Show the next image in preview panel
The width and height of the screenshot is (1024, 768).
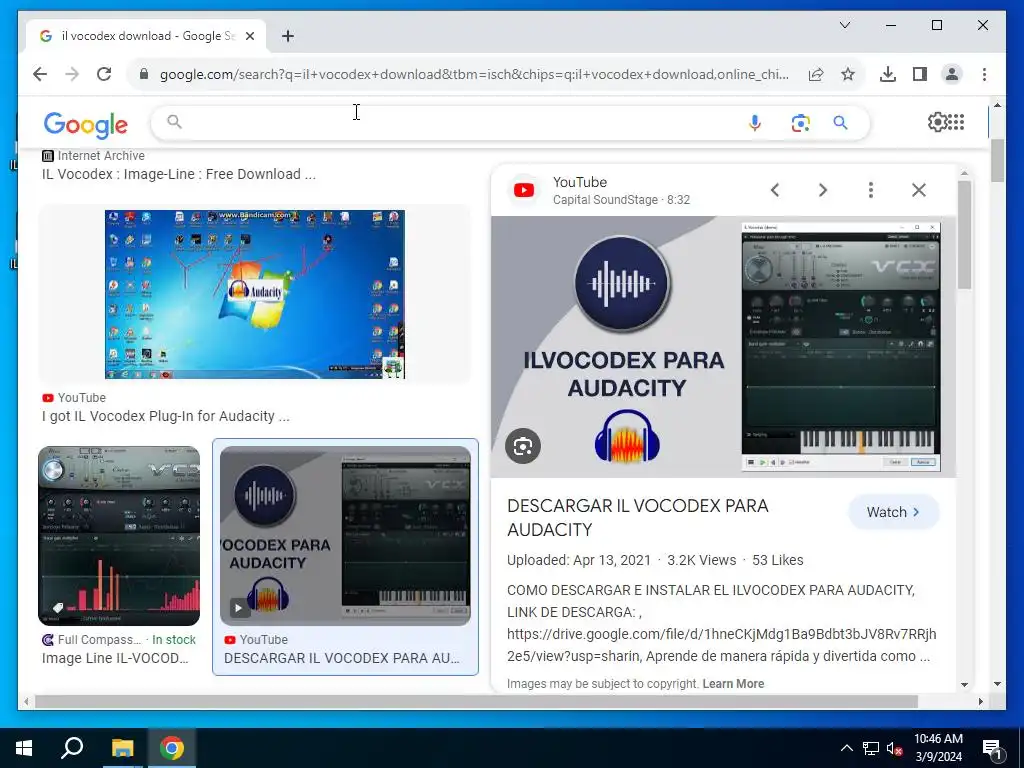(823, 190)
